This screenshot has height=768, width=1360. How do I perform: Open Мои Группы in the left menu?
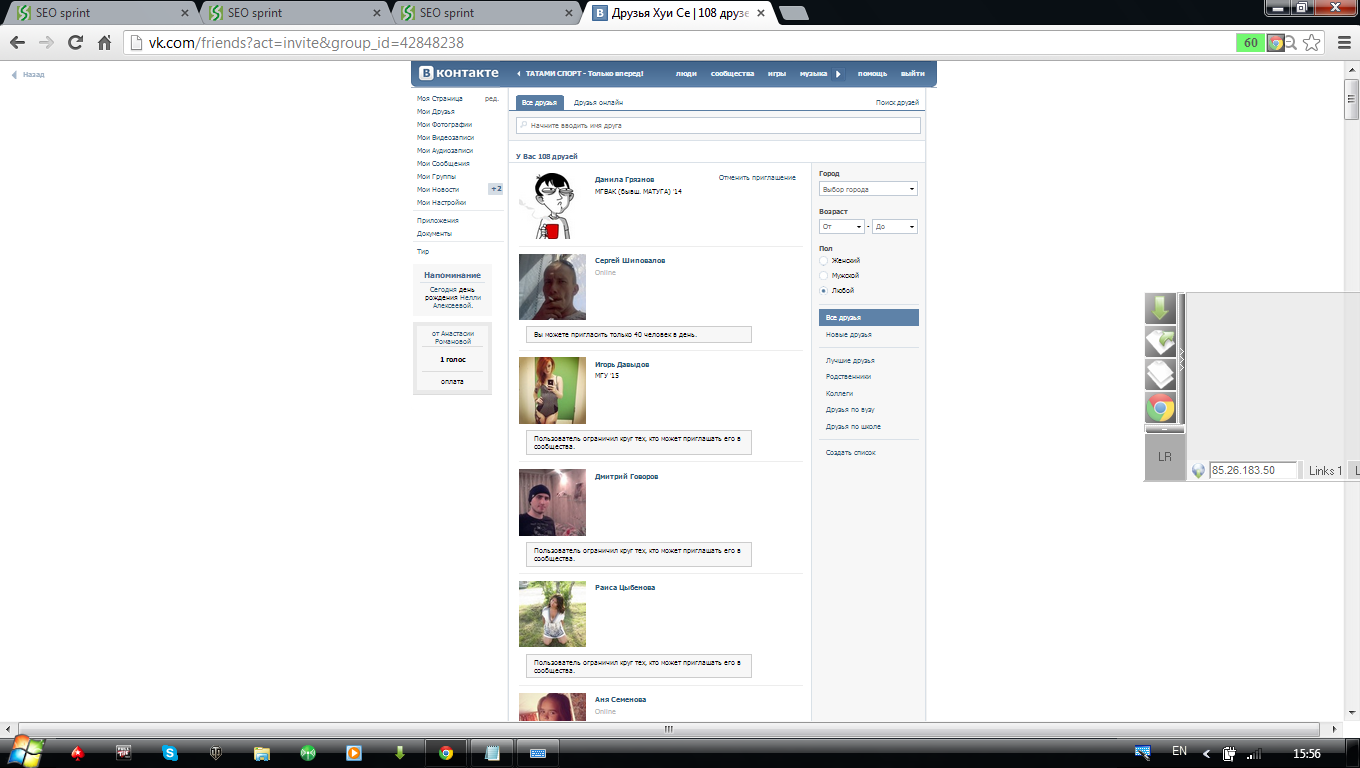tap(437, 176)
